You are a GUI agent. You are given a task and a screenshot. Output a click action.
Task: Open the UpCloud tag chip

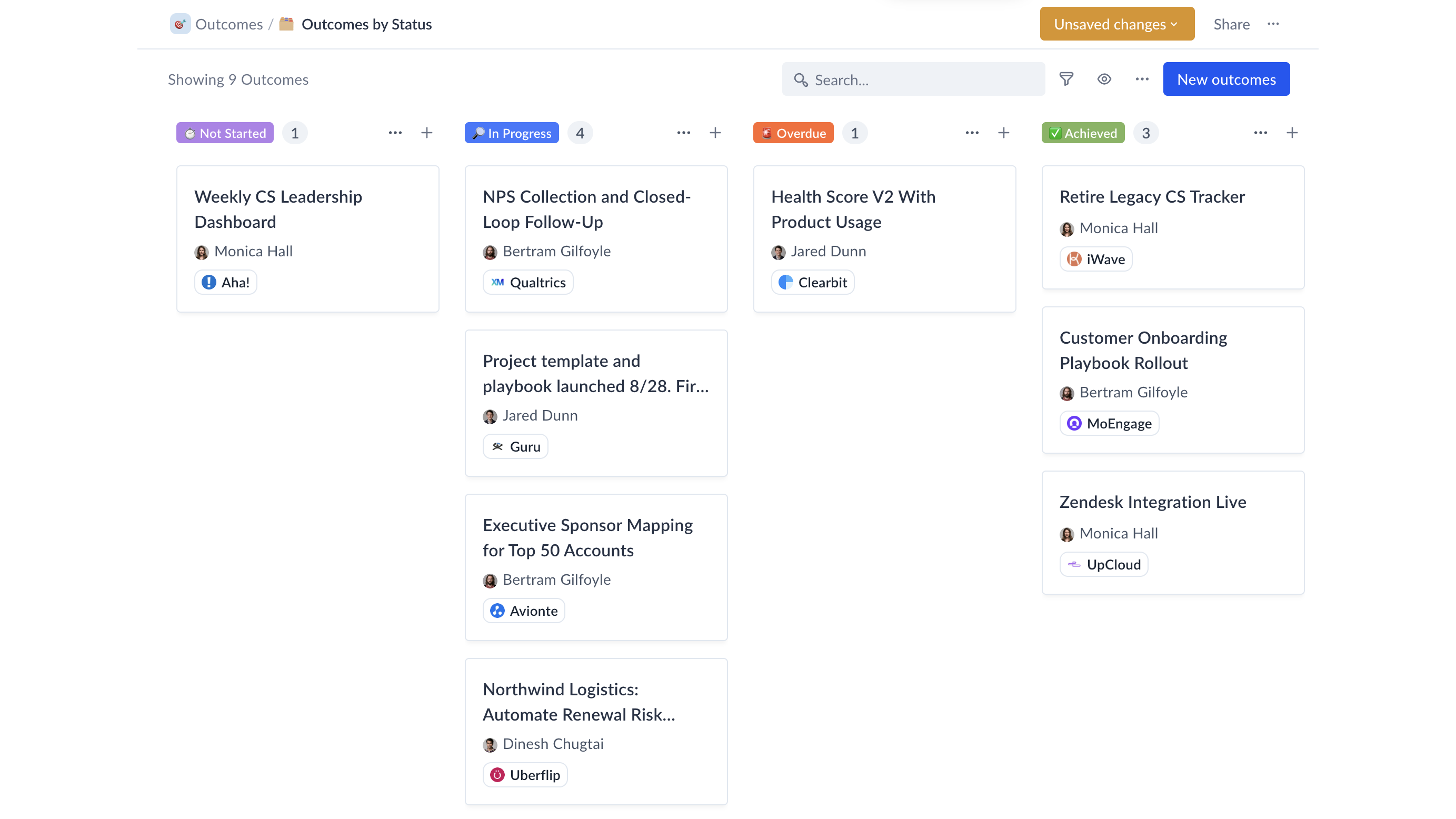(1103, 564)
